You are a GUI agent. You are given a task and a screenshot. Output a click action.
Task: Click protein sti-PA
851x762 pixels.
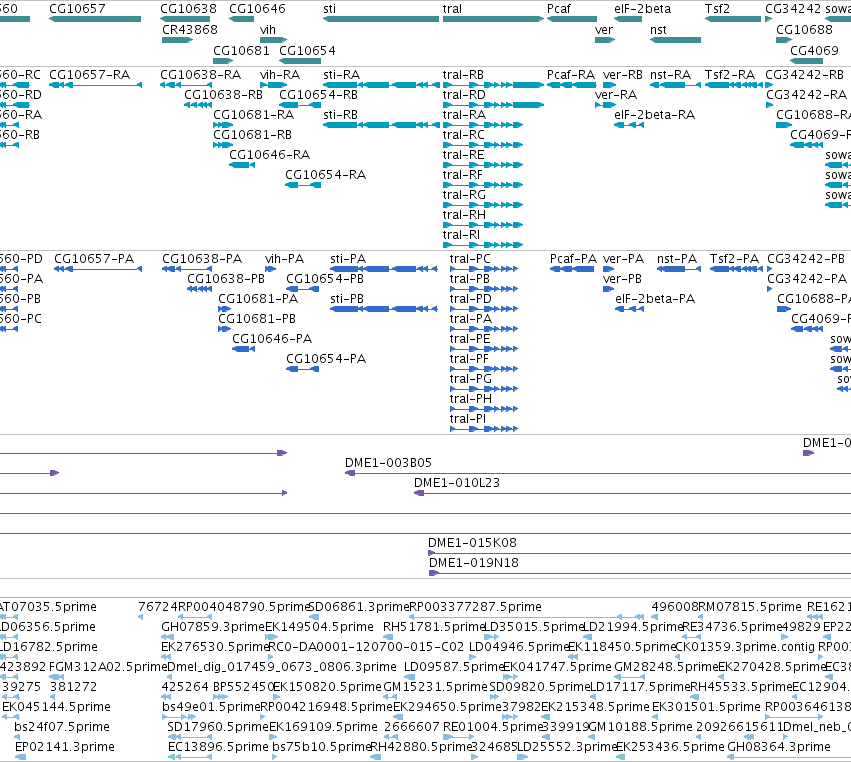(384, 269)
